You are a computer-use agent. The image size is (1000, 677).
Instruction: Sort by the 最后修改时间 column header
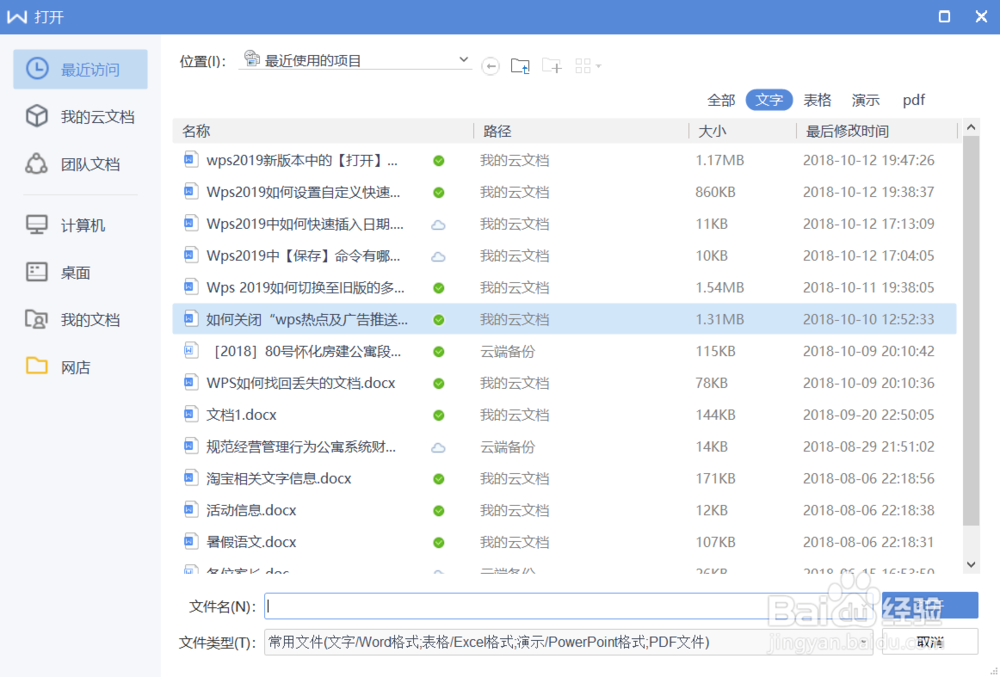[x=878, y=131]
